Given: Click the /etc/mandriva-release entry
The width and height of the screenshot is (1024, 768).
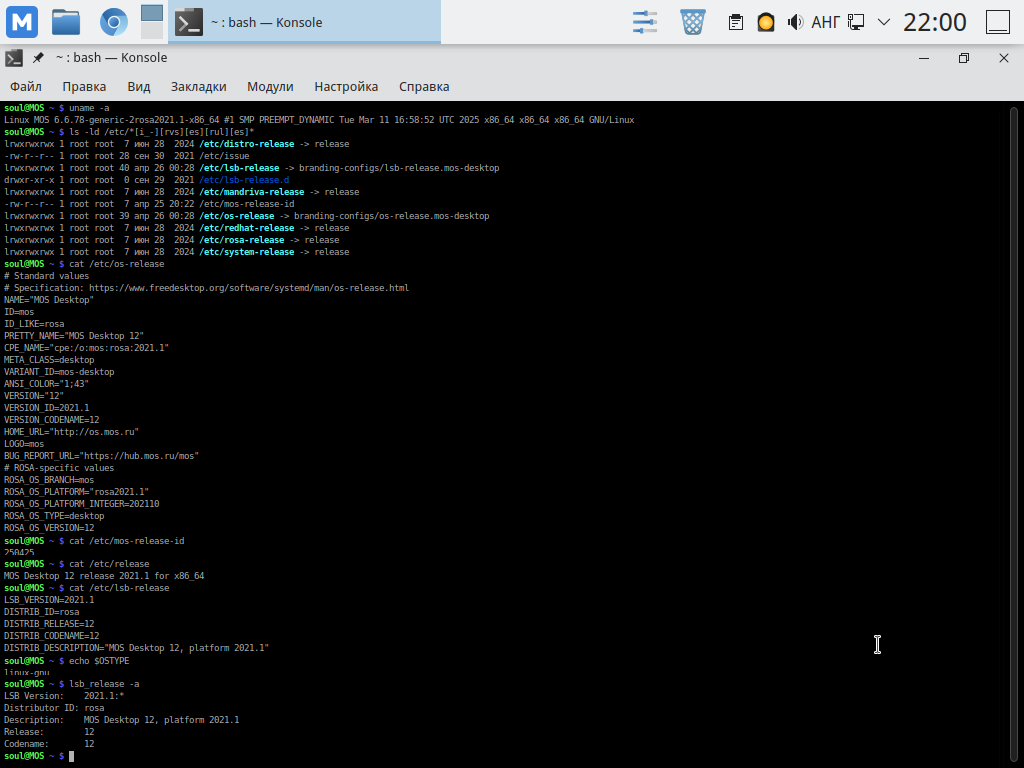Looking at the screenshot, I should 251,192.
